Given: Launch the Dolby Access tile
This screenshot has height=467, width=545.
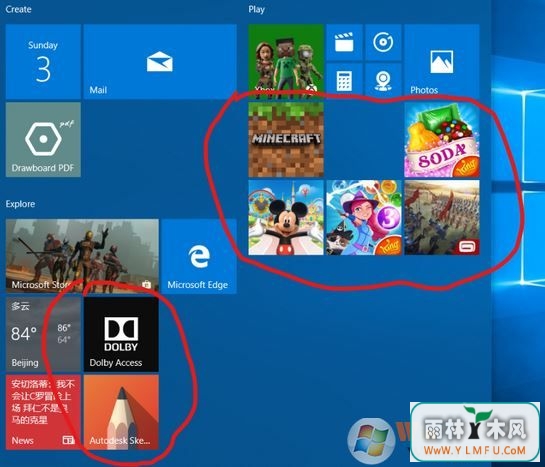Looking at the screenshot, I should (121, 334).
